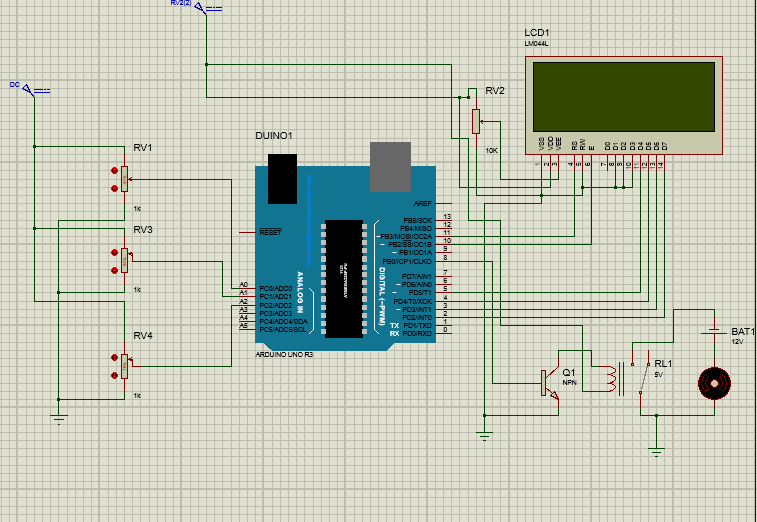Viewport: 757px width, 522px height.
Task: Select the Q1 NPN transistor symbol
Action: click(550, 384)
